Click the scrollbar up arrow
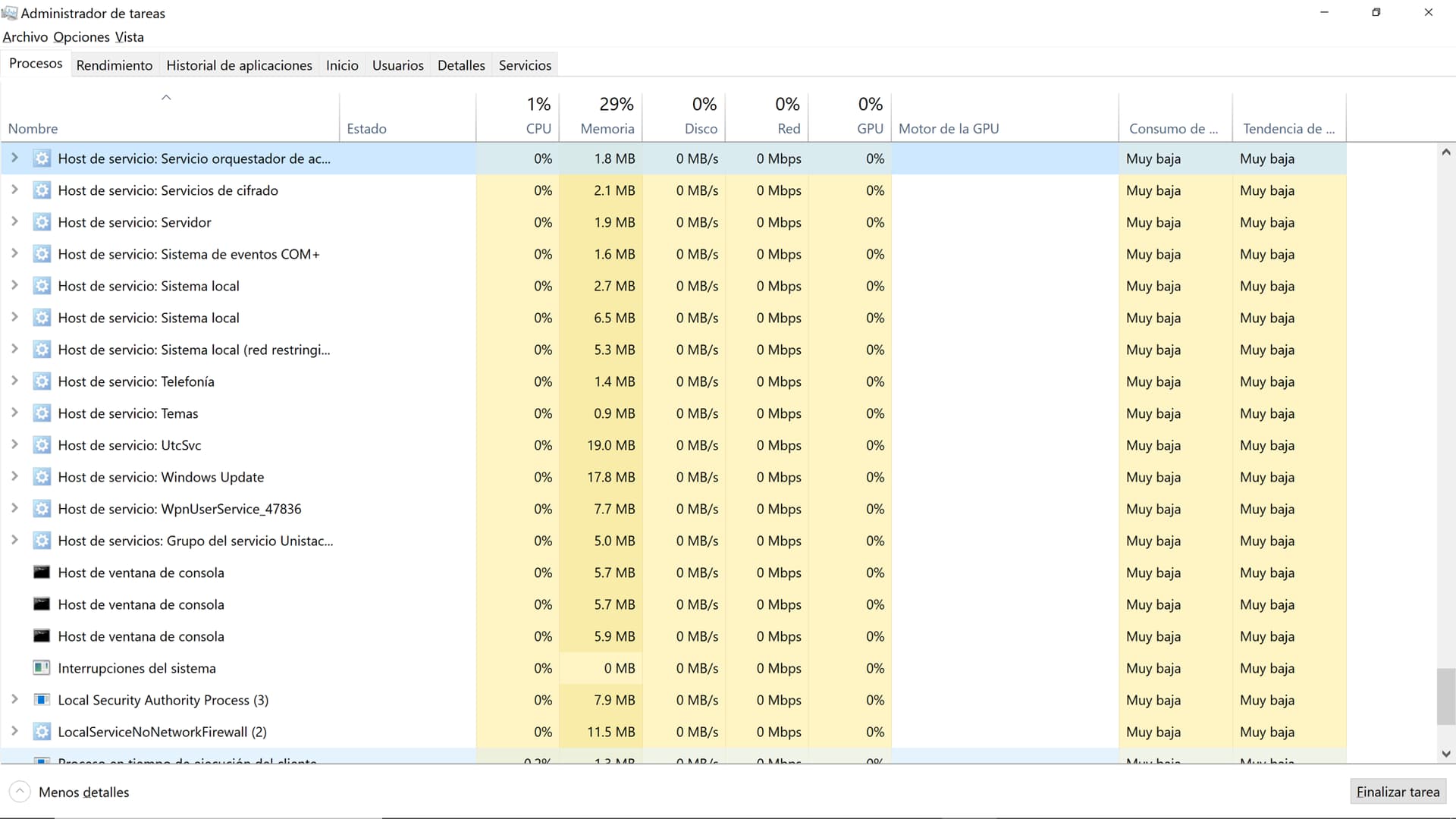This screenshot has width=1456, height=819. point(1445,152)
